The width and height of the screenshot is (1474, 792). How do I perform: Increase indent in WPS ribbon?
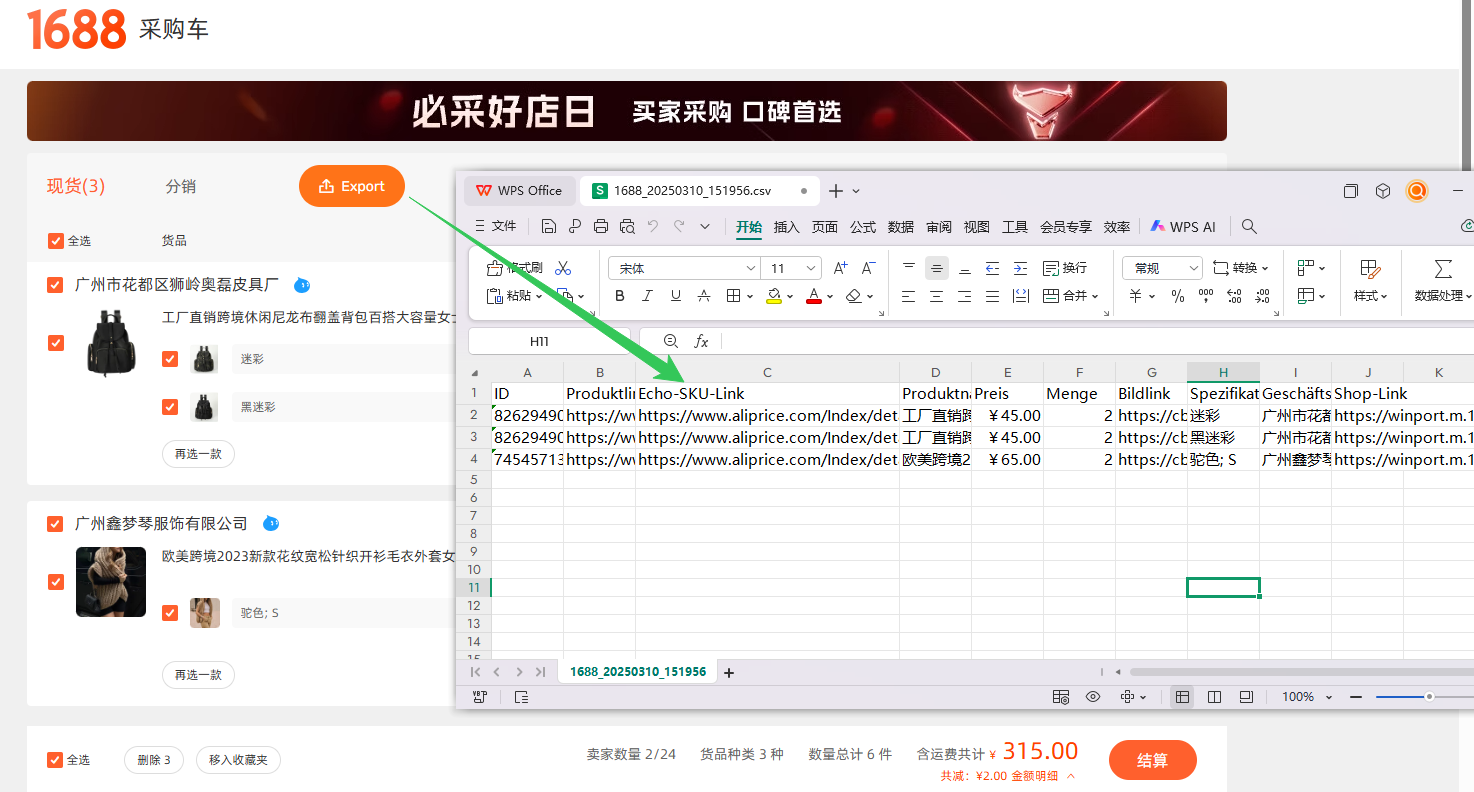pyautogui.click(x=1020, y=268)
